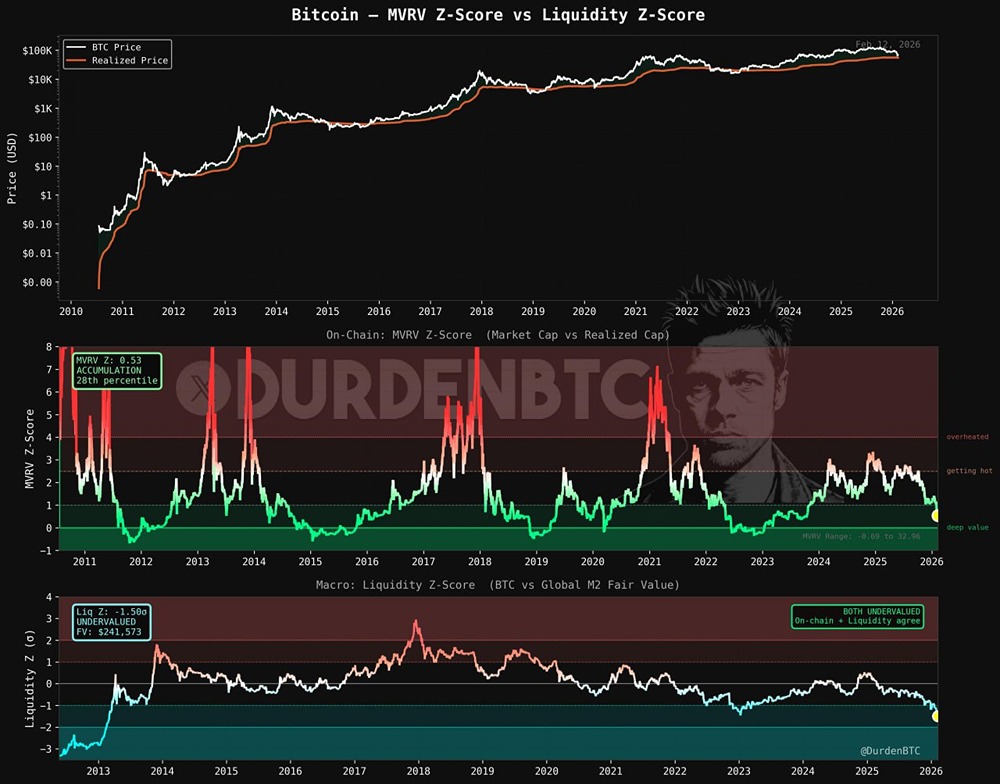Click the white line swatch beside BTC Price
The image size is (1000, 784).
[77, 47]
